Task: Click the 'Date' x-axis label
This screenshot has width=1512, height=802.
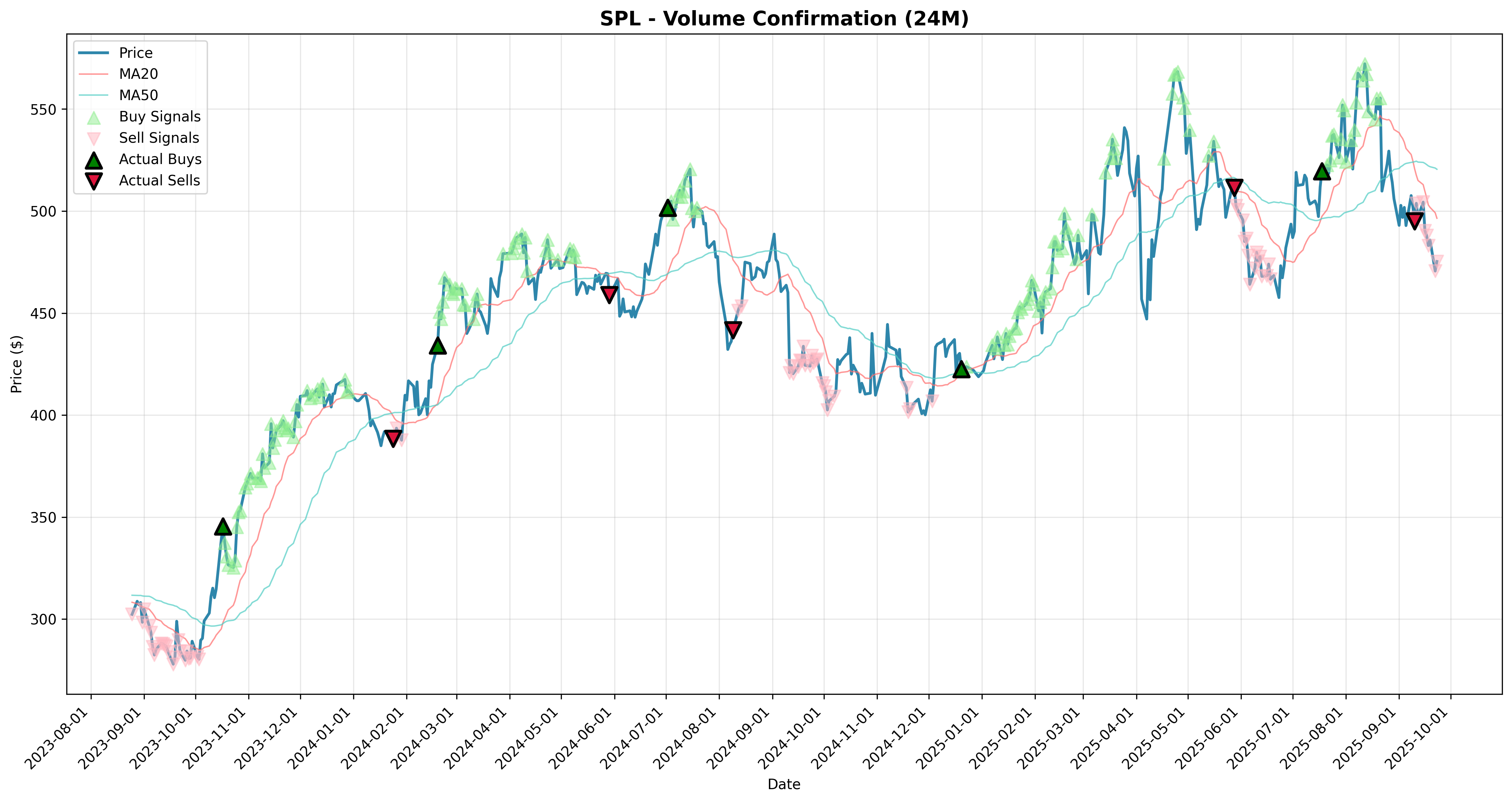Action: click(784, 784)
